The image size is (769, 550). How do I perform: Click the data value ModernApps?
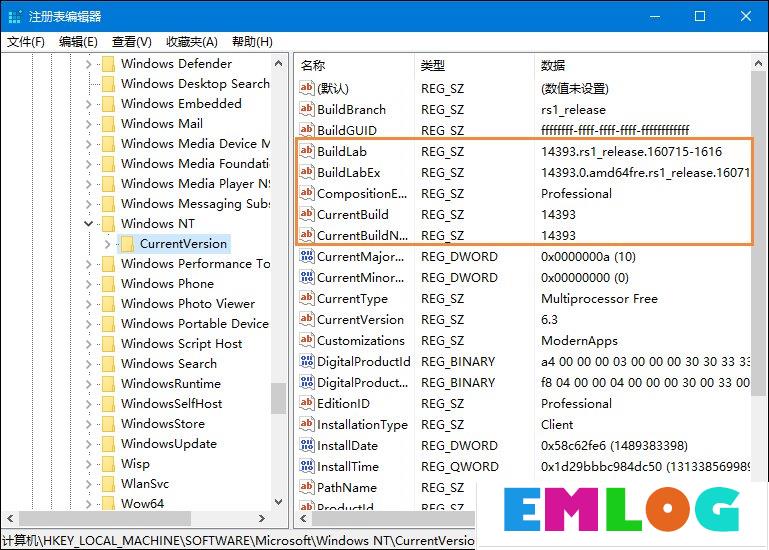click(x=579, y=341)
